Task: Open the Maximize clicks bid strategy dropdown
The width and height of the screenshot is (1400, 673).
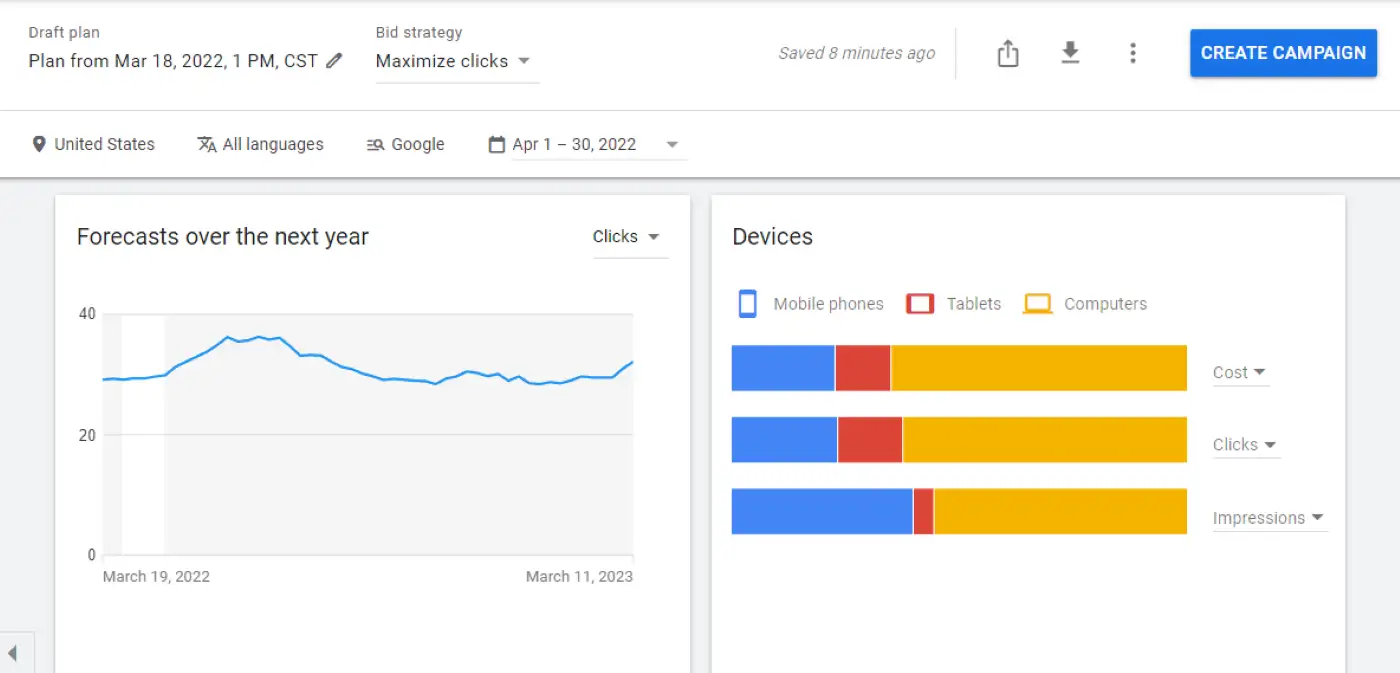Action: click(x=457, y=61)
